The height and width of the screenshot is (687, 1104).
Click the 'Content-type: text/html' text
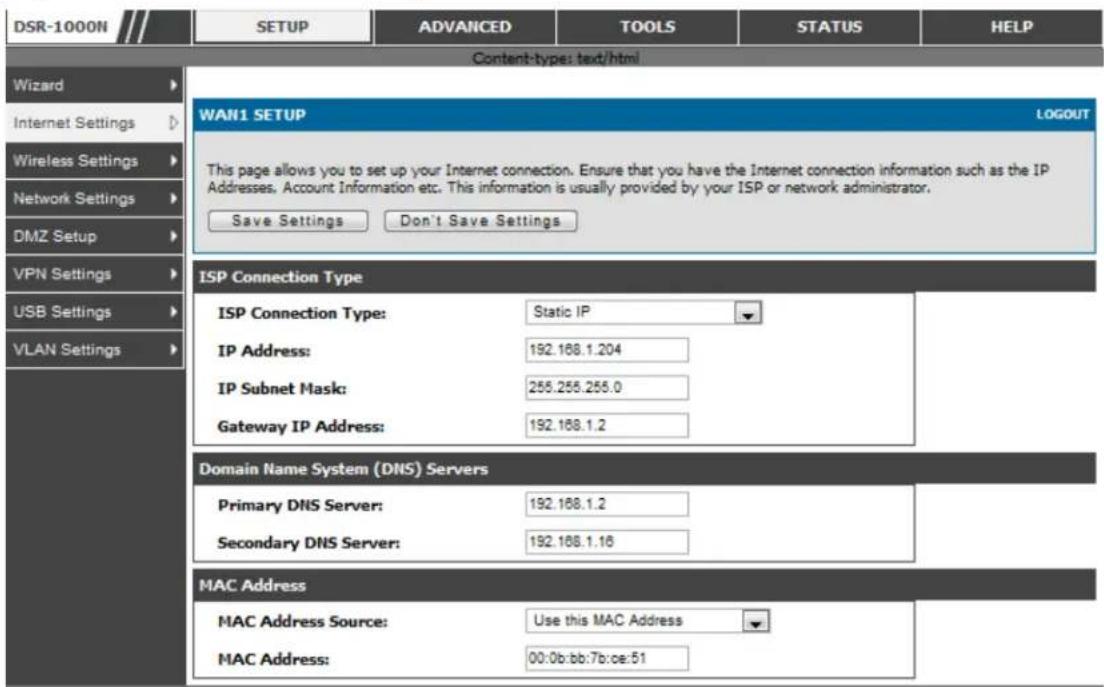(x=556, y=58)
